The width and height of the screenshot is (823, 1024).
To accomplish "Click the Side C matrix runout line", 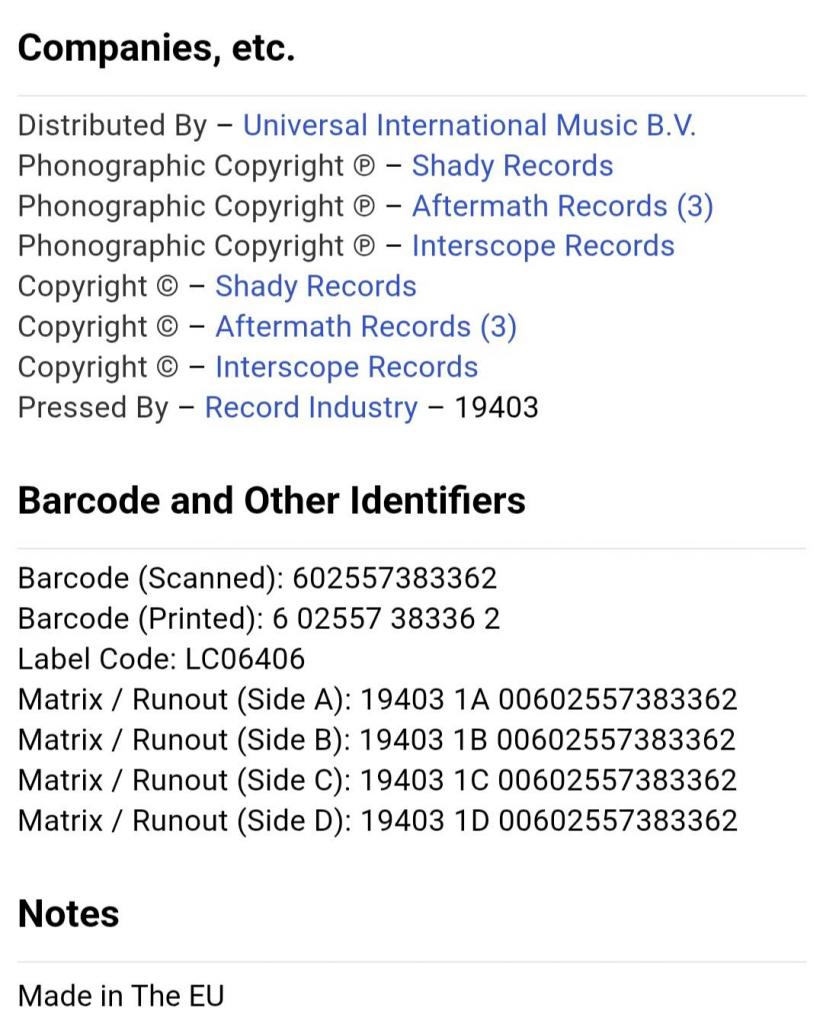I will coord(377,780).
